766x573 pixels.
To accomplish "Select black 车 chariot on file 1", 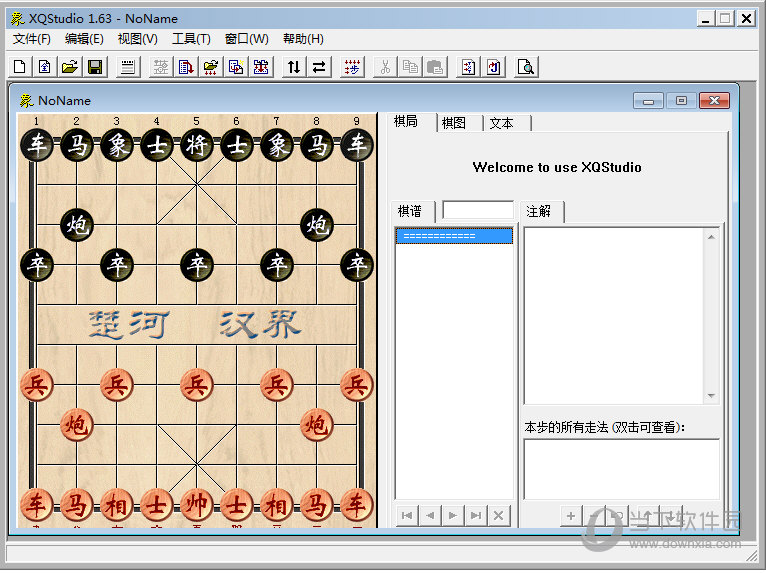I will click(x=37, y=145).
